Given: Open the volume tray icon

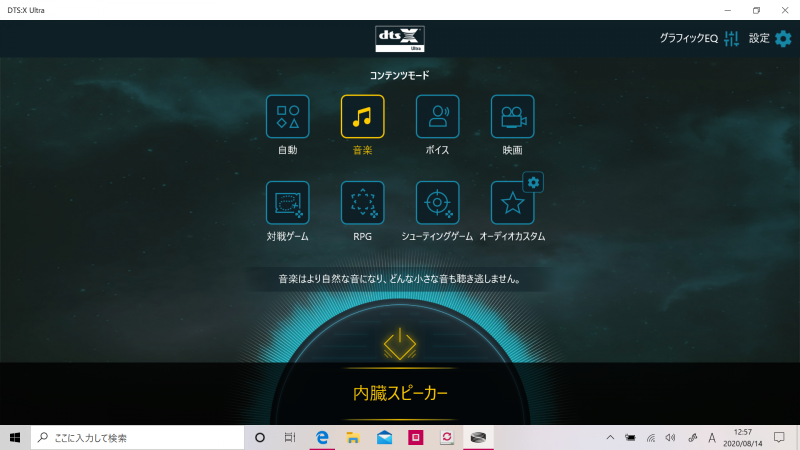Looking at the screenshot, I should click(x=670, y=437).
